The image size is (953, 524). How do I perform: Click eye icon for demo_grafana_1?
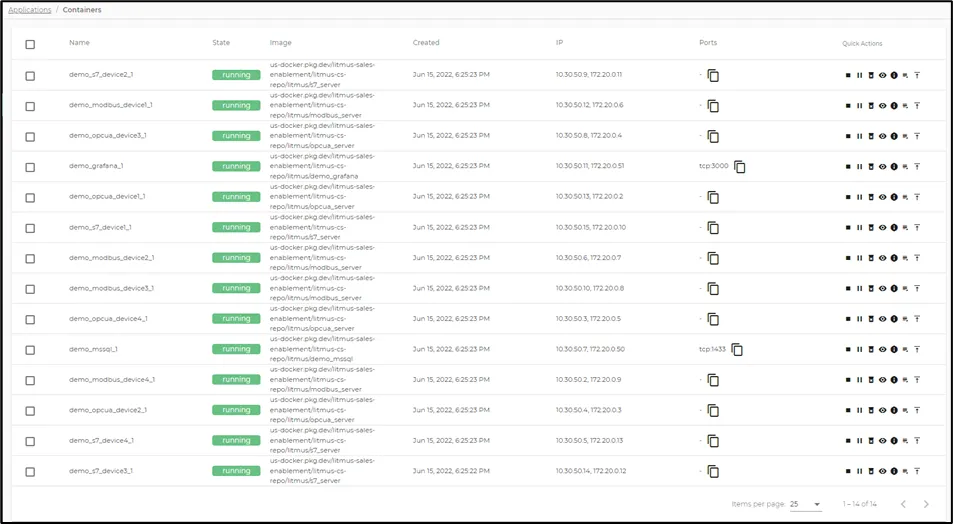882,167
